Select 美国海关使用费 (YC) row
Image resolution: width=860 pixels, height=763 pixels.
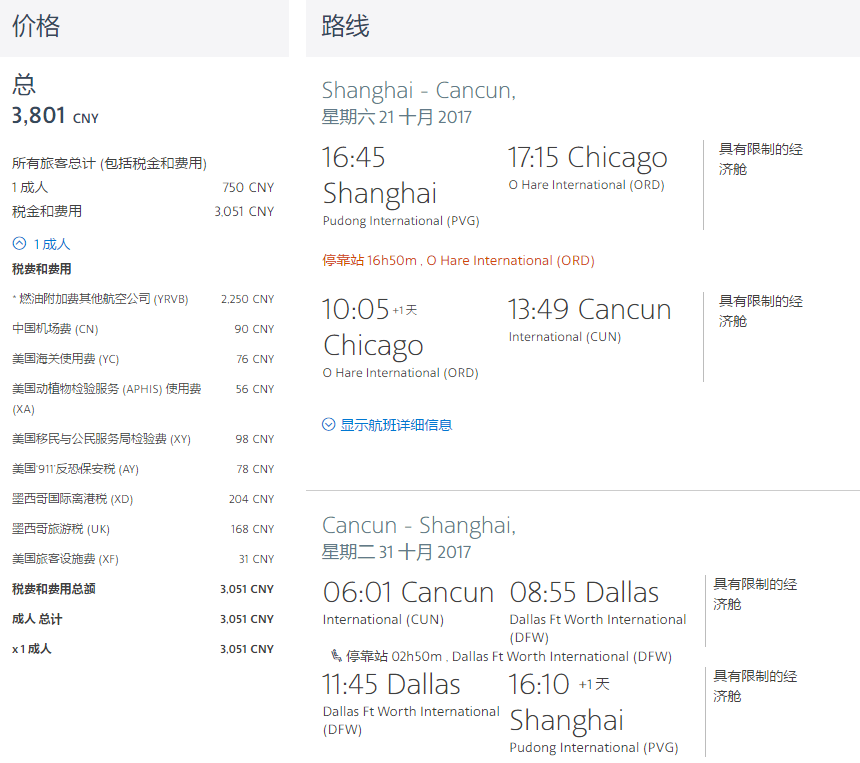point(143,359)
